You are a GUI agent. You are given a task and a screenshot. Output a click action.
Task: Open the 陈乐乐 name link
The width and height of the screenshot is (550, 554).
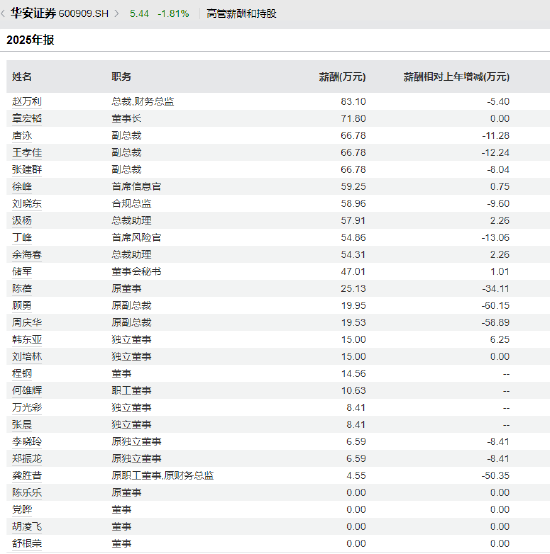coord(27,493)
